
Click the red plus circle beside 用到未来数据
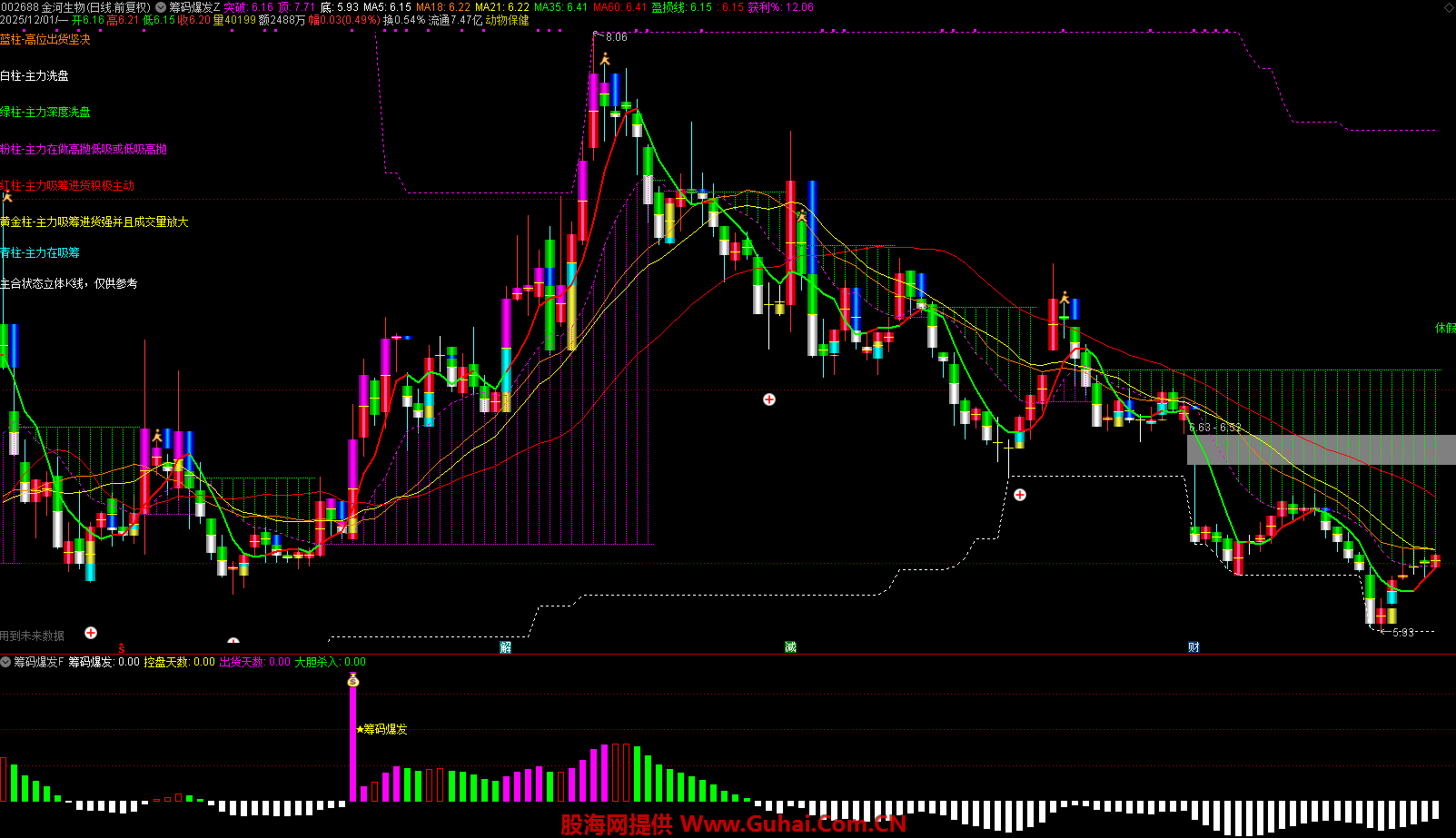pyautogui.click(x=91, y=633)
